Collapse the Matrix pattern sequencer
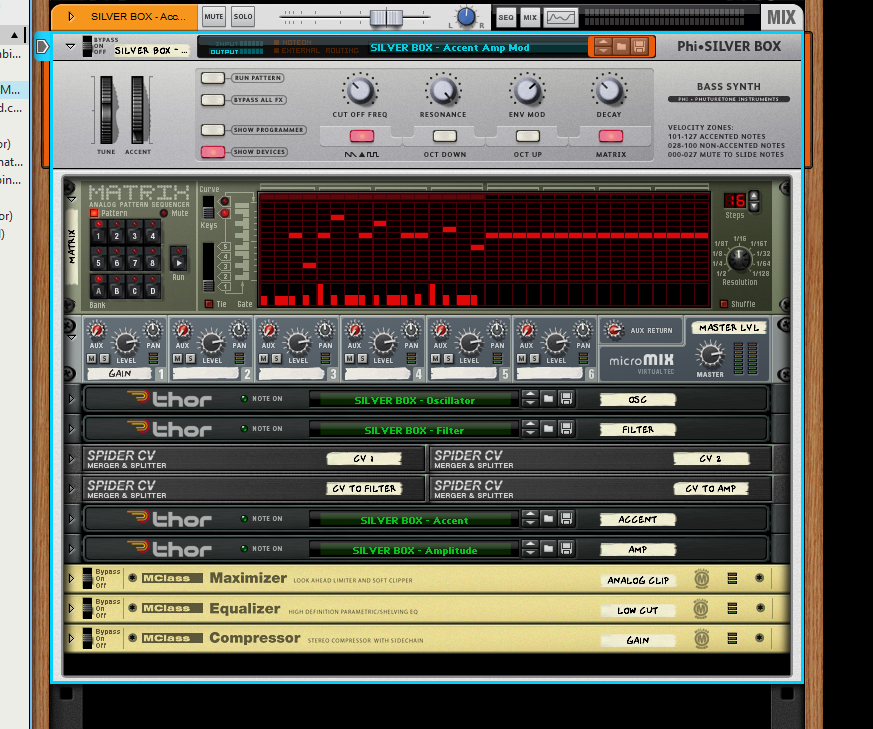 pyautogui.click(x=71, y=199)
